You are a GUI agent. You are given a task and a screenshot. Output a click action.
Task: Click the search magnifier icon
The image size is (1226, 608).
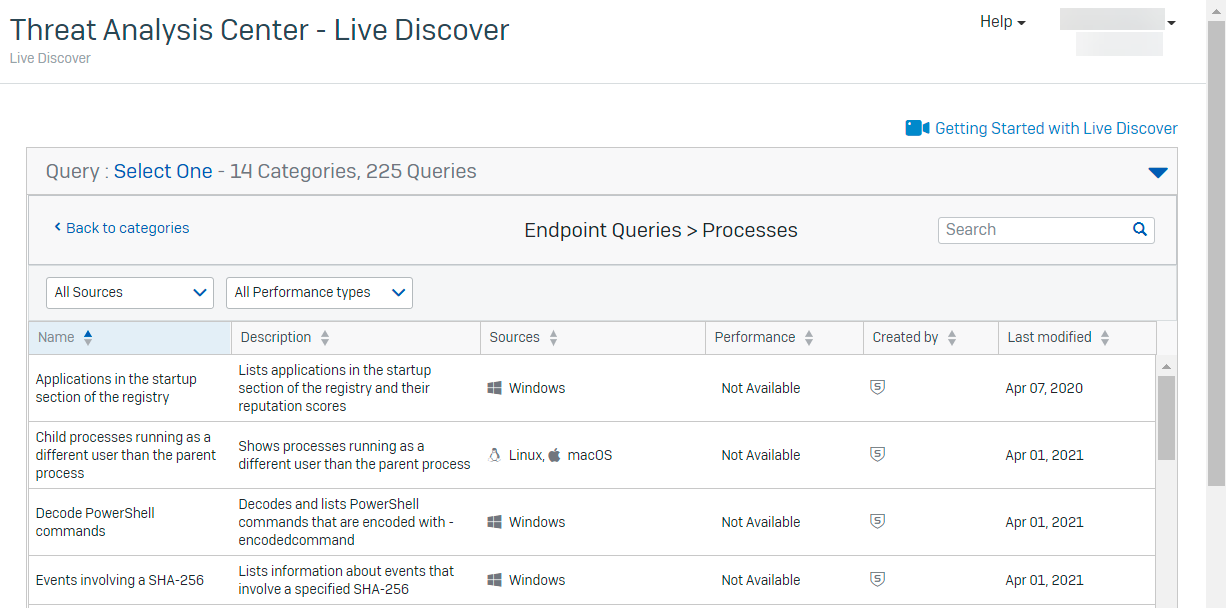[x=1139, y=229]
